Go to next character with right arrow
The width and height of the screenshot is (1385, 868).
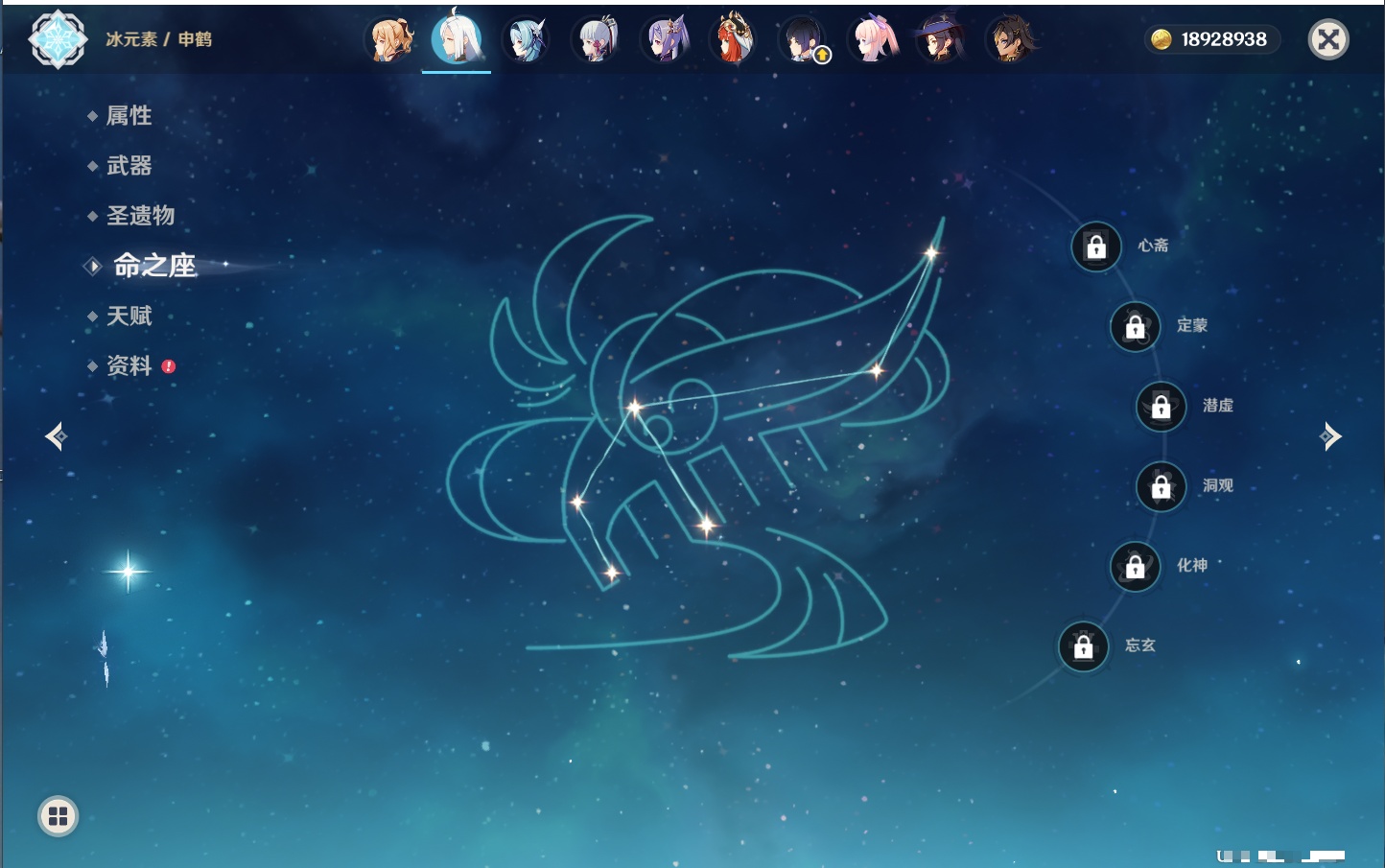[x=1329, y=436]
